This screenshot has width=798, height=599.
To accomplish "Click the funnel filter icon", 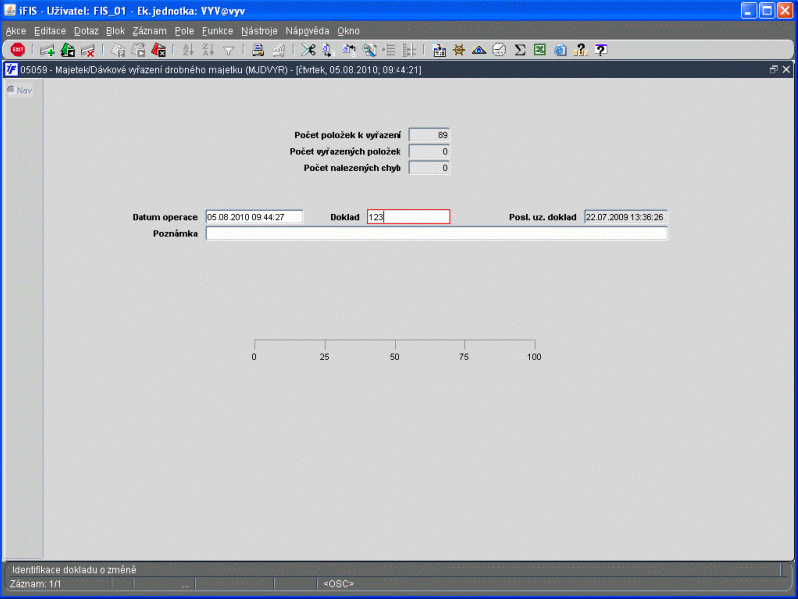I will click(x=229, y=50).
